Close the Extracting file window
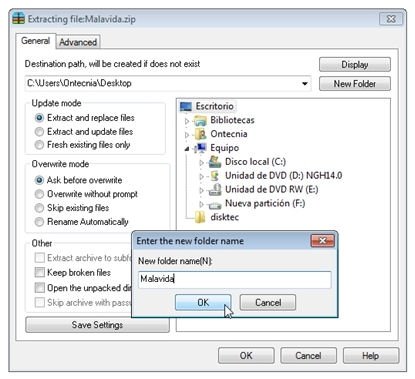 (x=391, y=19)
